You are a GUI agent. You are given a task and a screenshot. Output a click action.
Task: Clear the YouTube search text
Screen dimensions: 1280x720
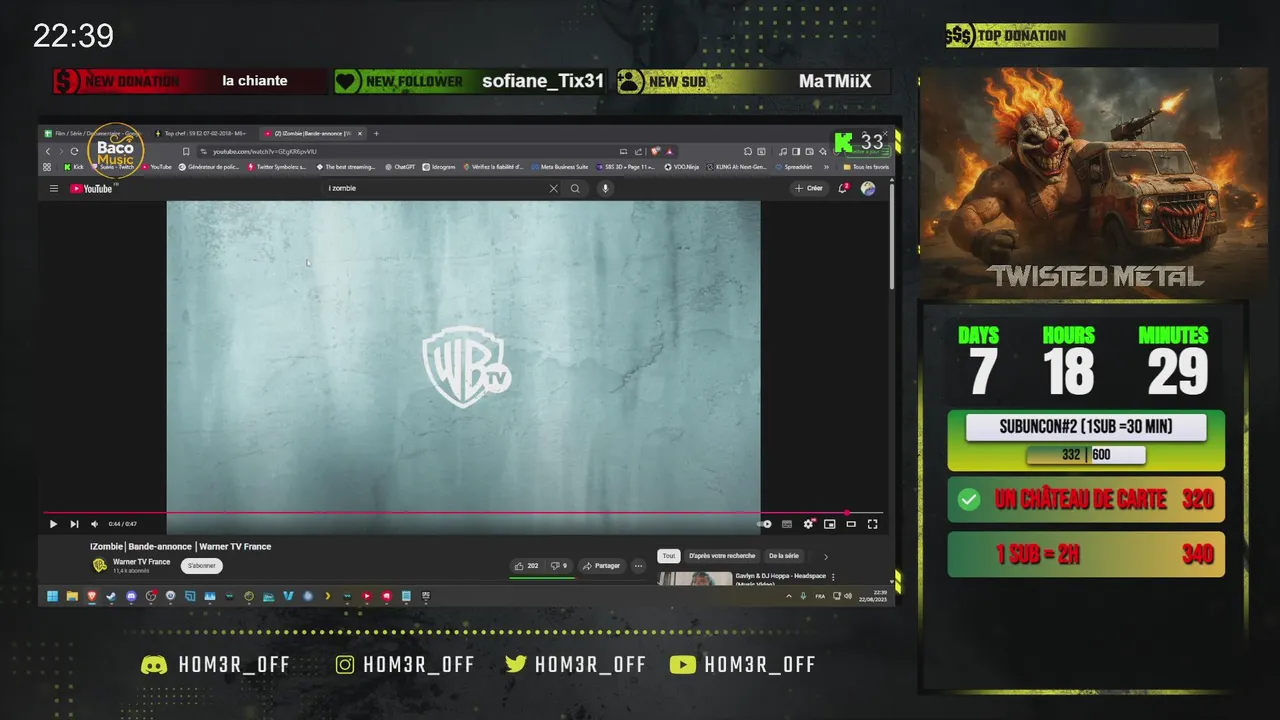[553, 188]
